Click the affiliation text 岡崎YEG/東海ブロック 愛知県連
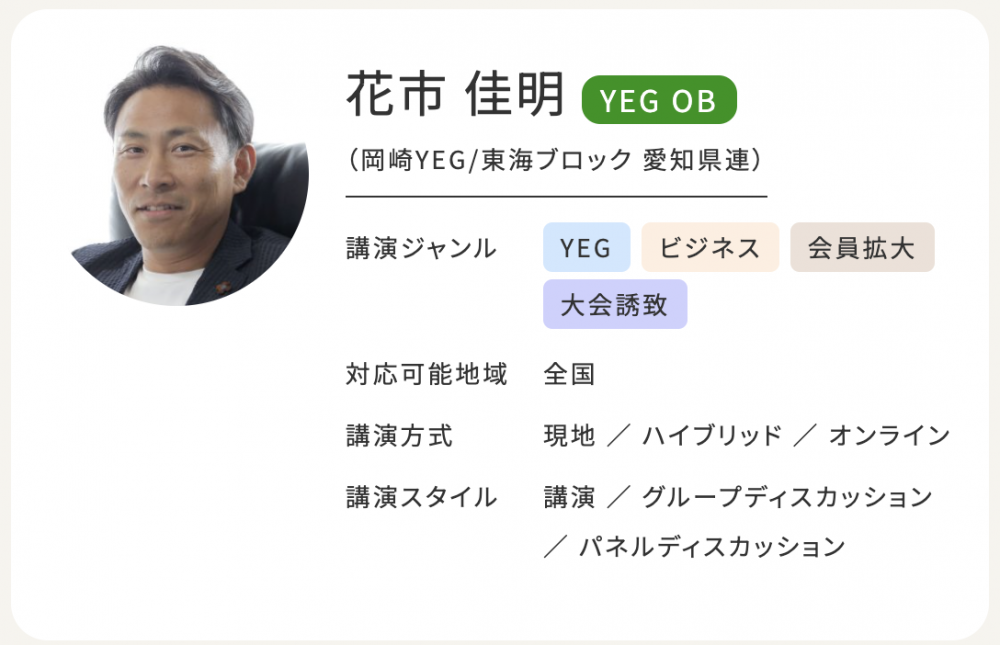This screenshot has height=645, width=1000. tap(555, 160)
